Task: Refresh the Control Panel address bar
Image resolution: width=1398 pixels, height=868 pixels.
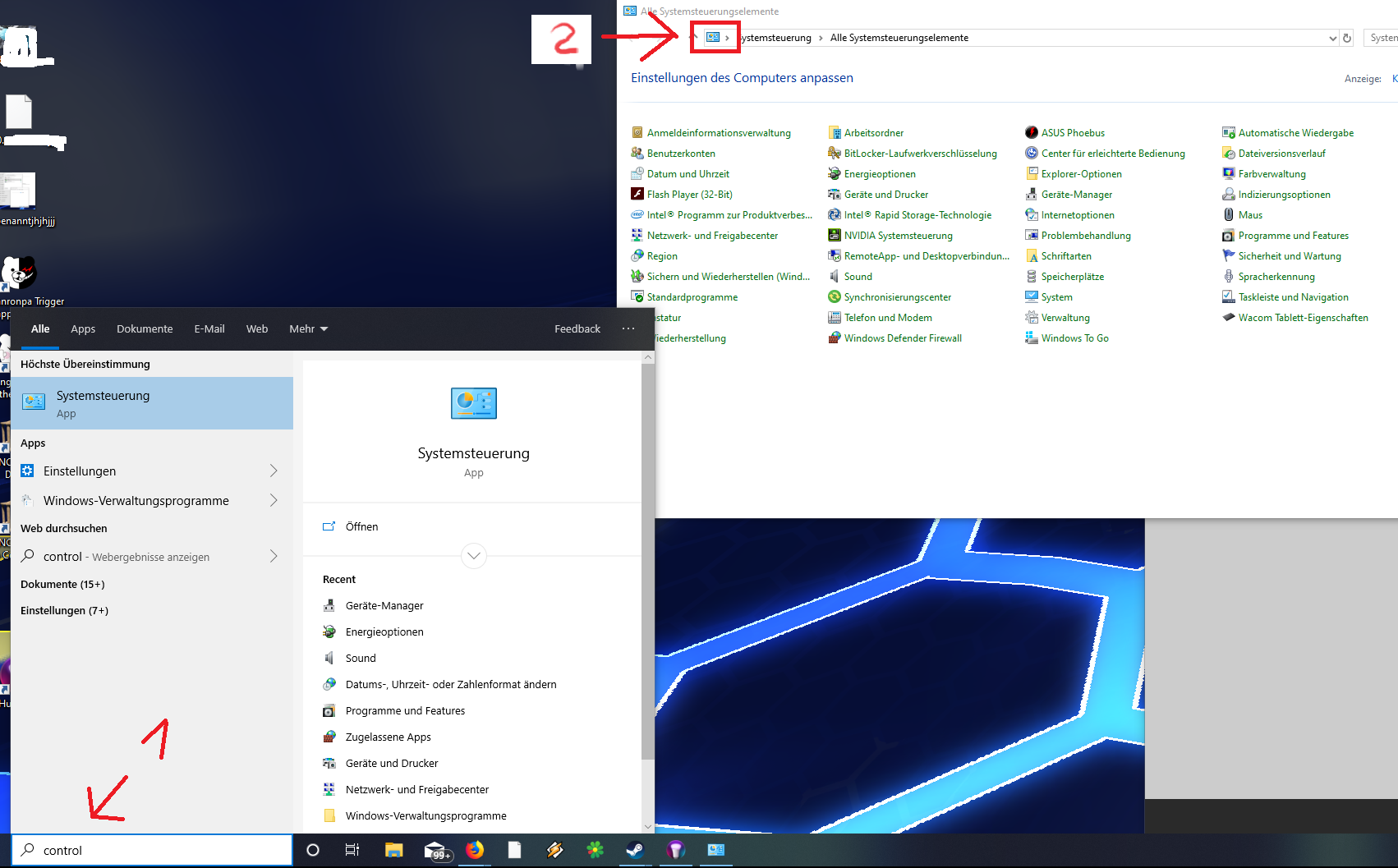Action: pos(1347,38)
